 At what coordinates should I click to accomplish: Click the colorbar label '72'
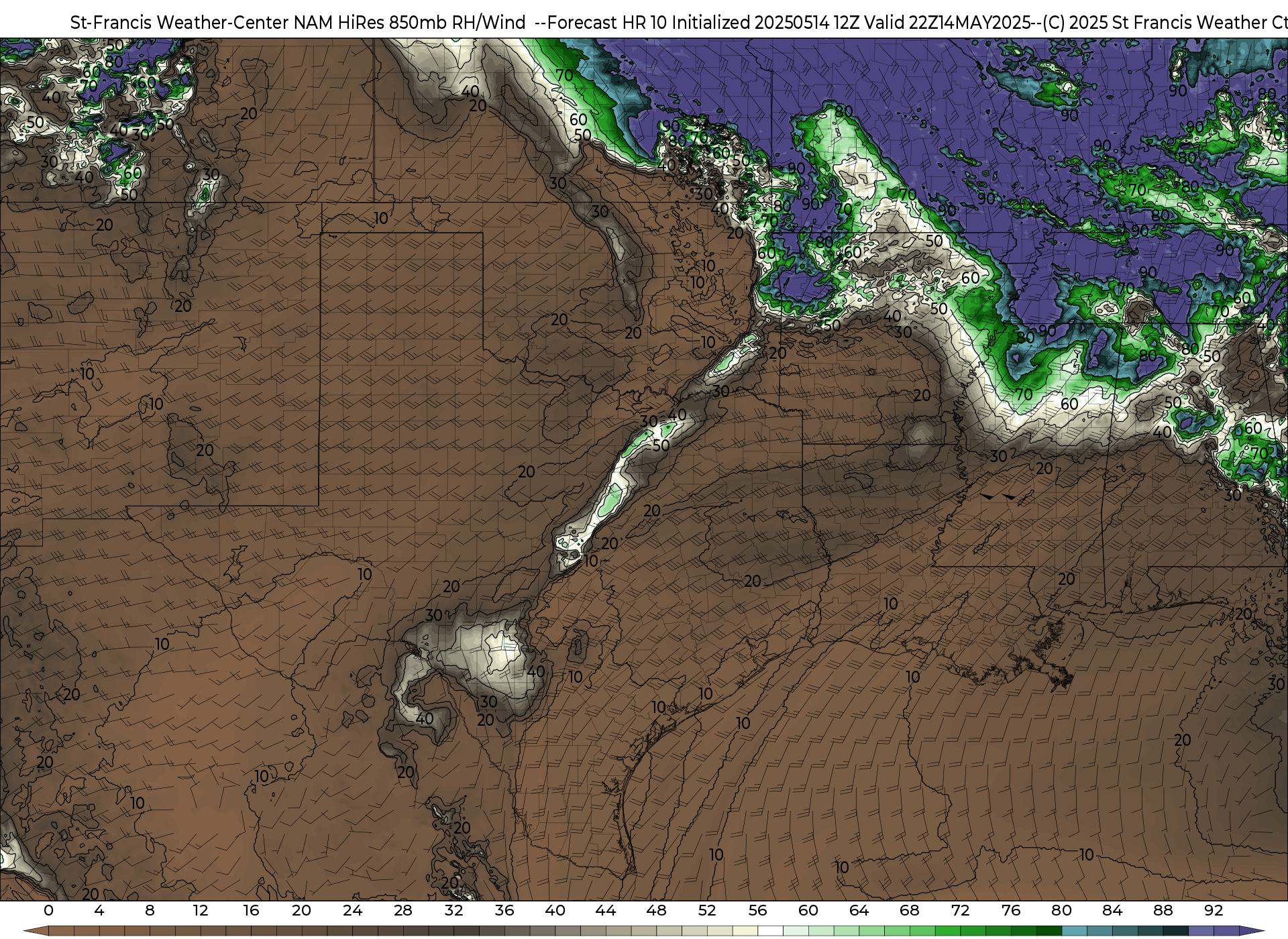coord(960,910)
